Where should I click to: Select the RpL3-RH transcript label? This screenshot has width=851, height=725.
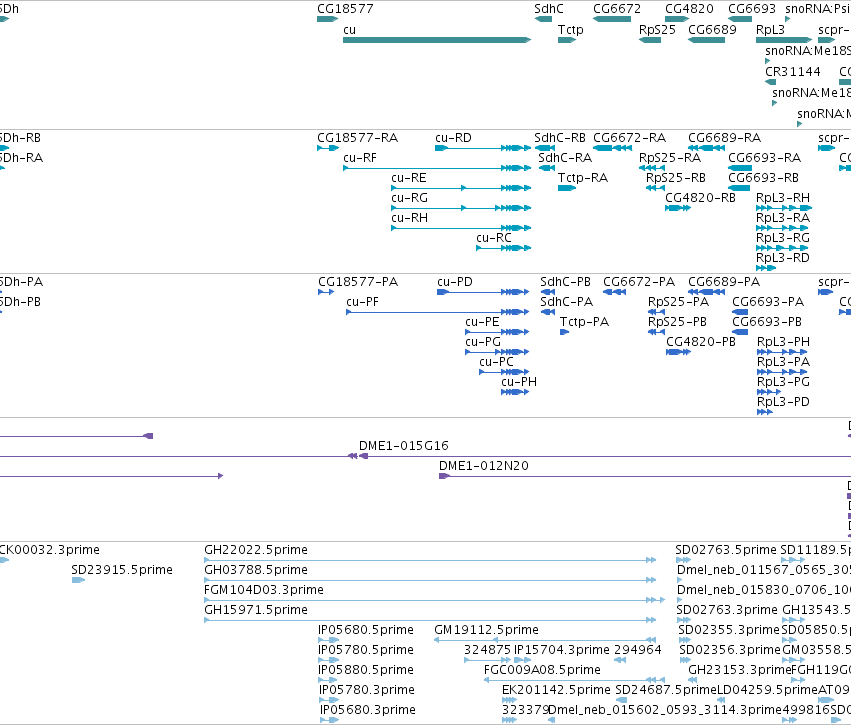[783, 198]
